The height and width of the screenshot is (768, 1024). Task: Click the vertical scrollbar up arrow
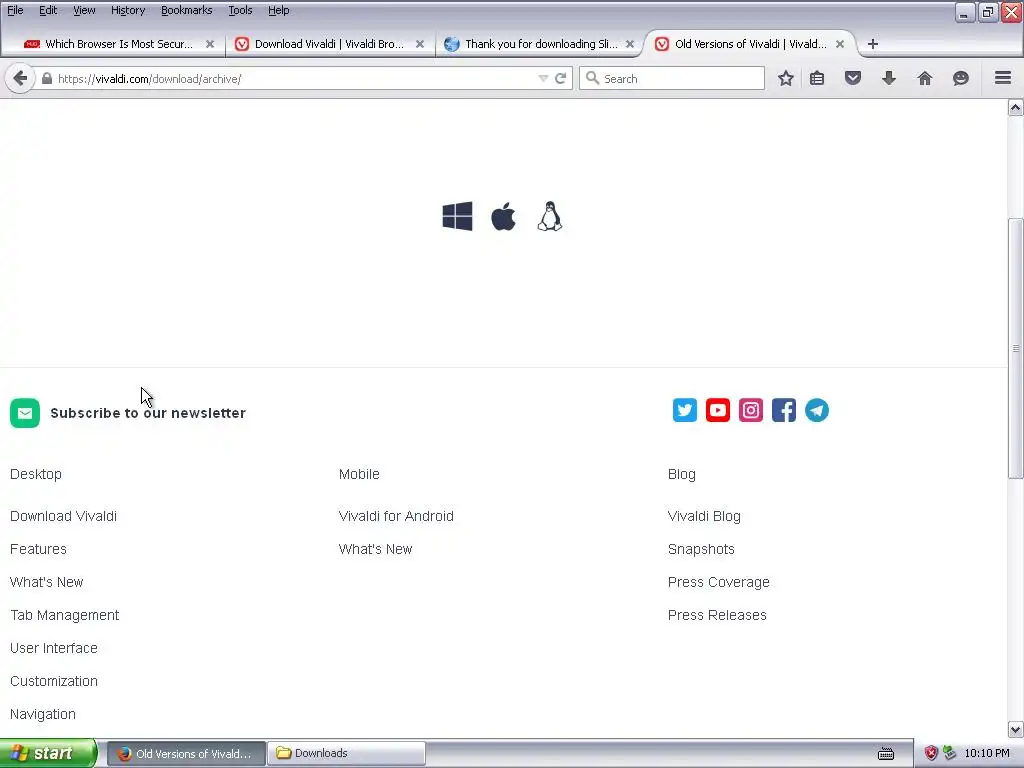click(x=1015, y=107)
